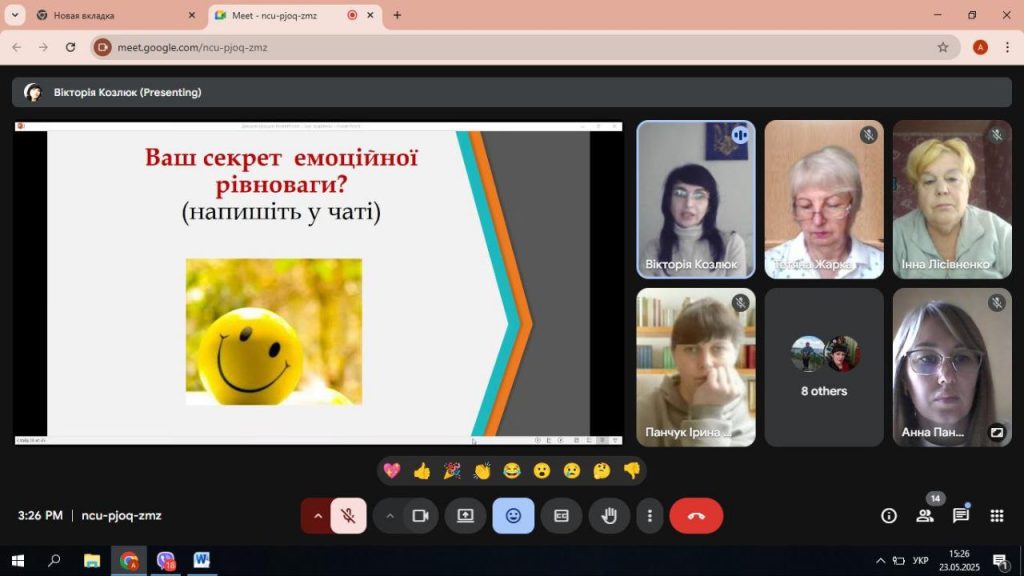Send the thumbs up emoji reaction
Viewport: 1024px width, 576px height.
422,471
